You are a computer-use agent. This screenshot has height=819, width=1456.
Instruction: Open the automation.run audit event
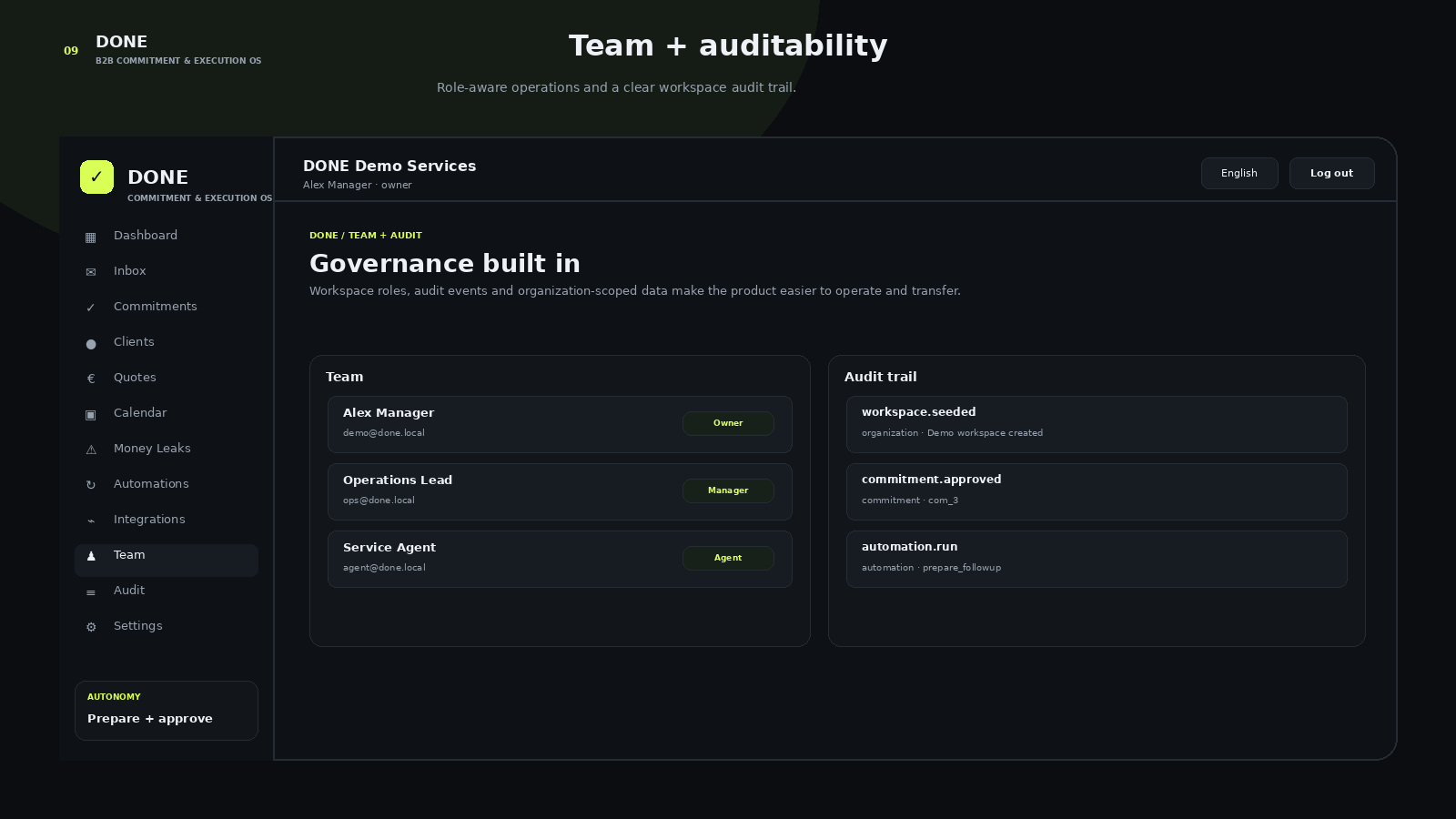pos(1097,559)
